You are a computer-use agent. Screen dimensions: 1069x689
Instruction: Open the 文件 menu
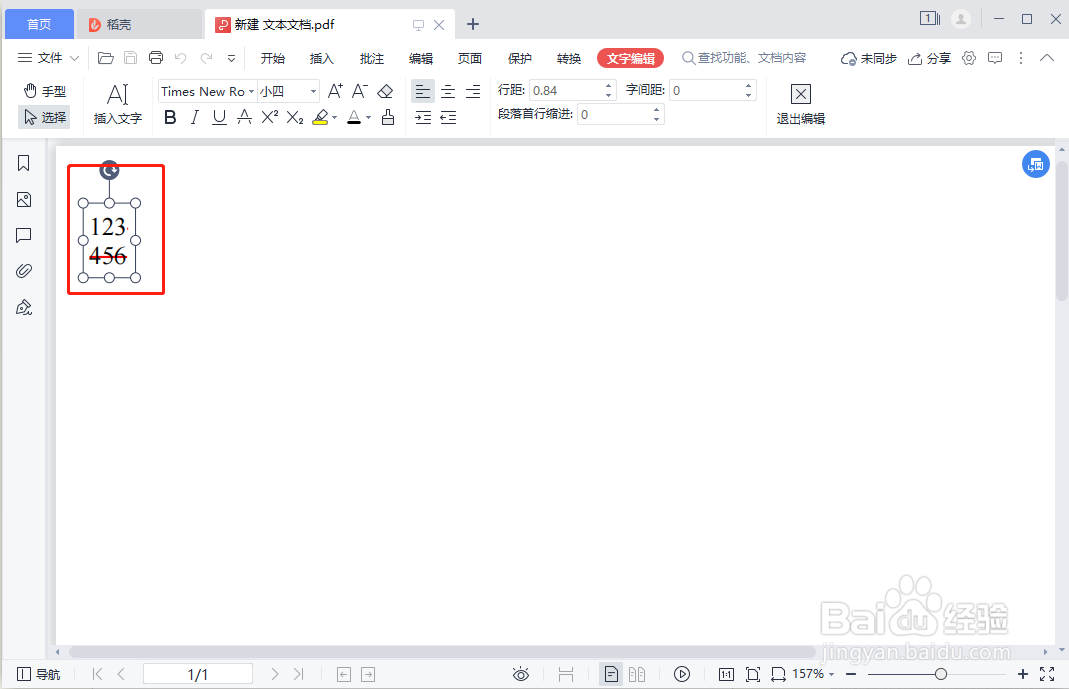tap(47, 57)
